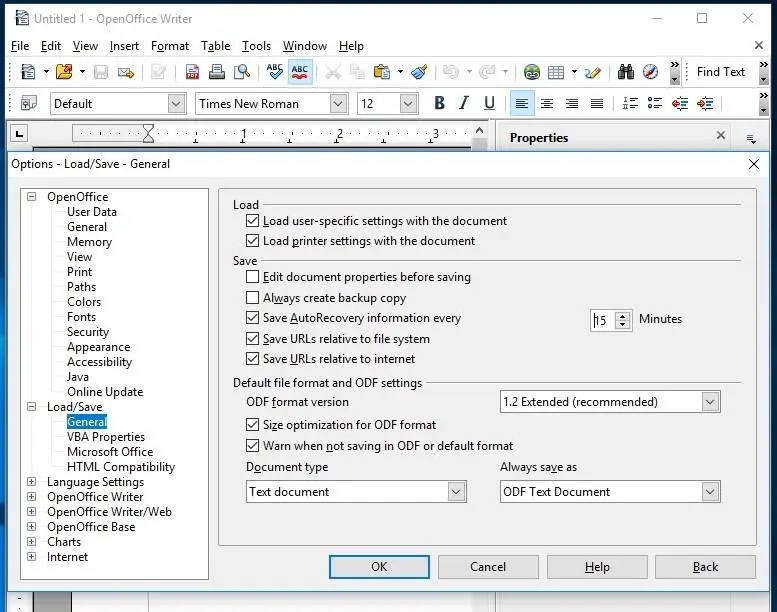
Task: Click the Styles and Formatting icon
Action: tap(29, 104)
